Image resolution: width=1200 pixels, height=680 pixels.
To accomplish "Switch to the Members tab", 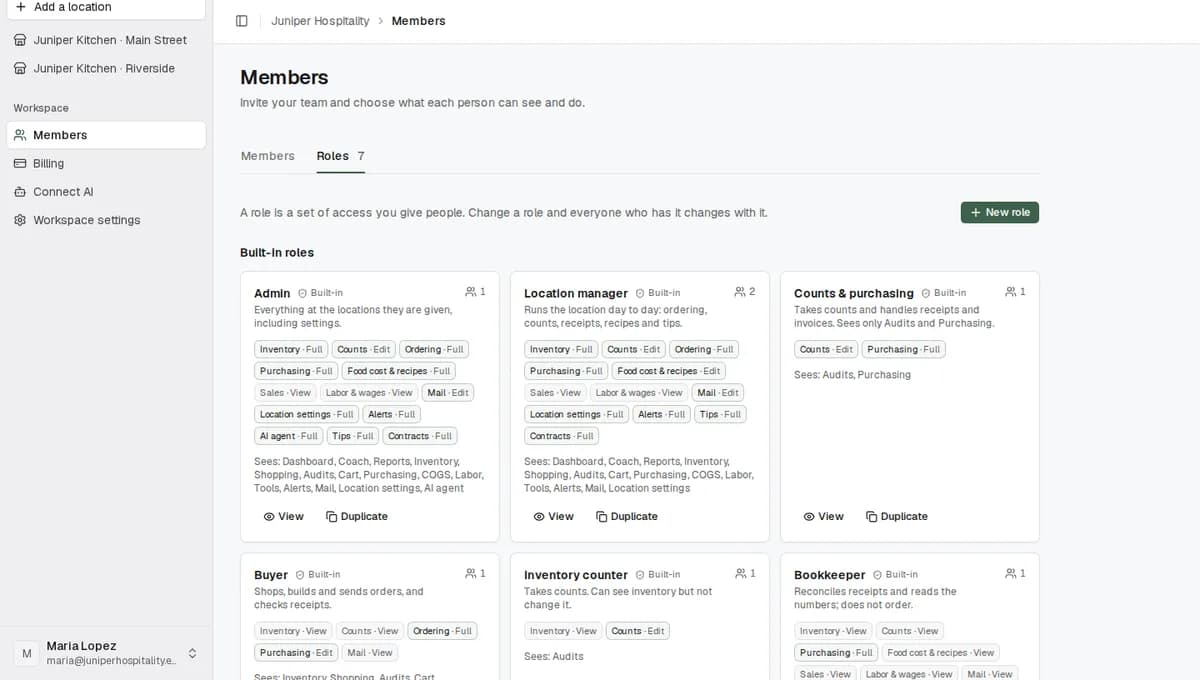I will coord(268,156).
